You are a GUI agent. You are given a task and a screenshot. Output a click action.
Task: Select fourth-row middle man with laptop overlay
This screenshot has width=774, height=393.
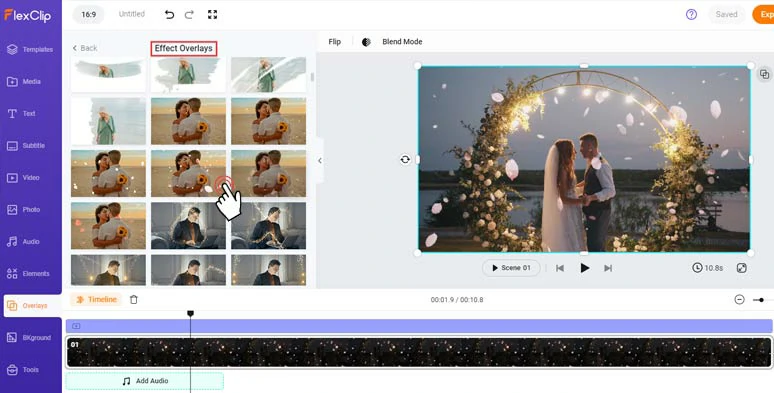189,226
